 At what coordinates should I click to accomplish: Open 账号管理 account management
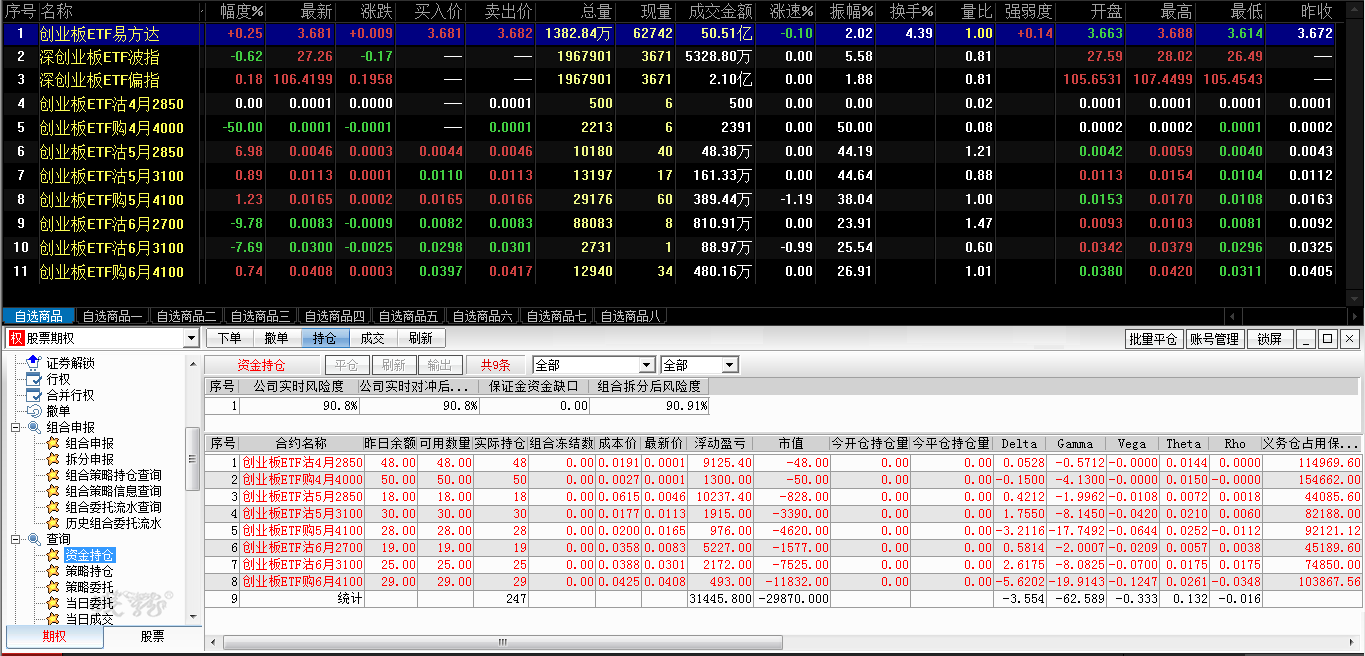[x=1213, y=339]
